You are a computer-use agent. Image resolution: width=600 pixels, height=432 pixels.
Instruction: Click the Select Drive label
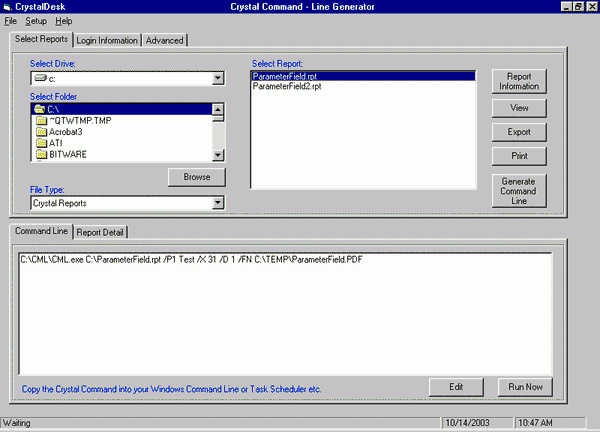pyautogui.click(x=52, y=64)
